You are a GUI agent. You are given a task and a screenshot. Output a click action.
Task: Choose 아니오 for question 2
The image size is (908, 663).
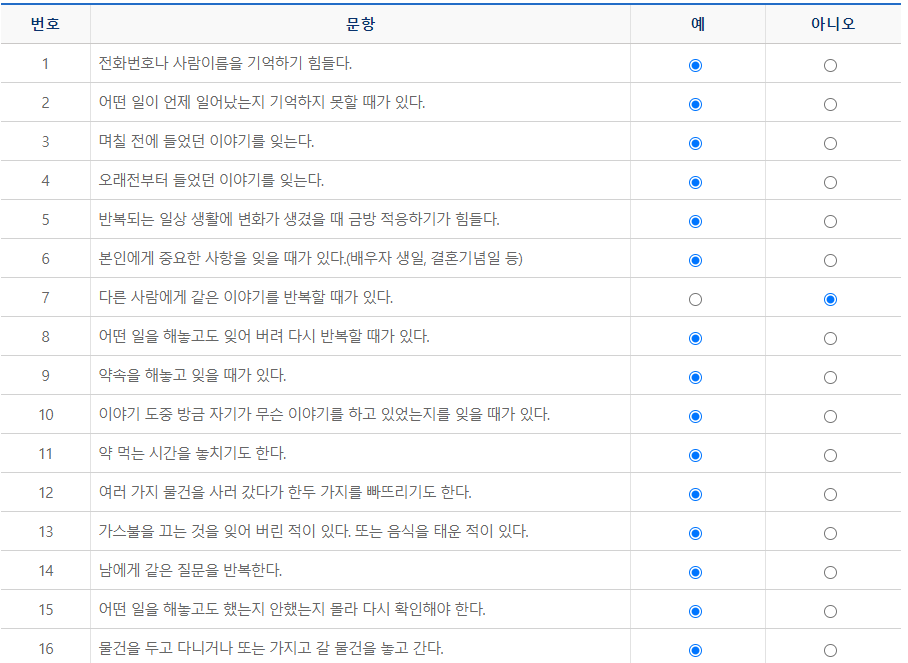[830, 104]
